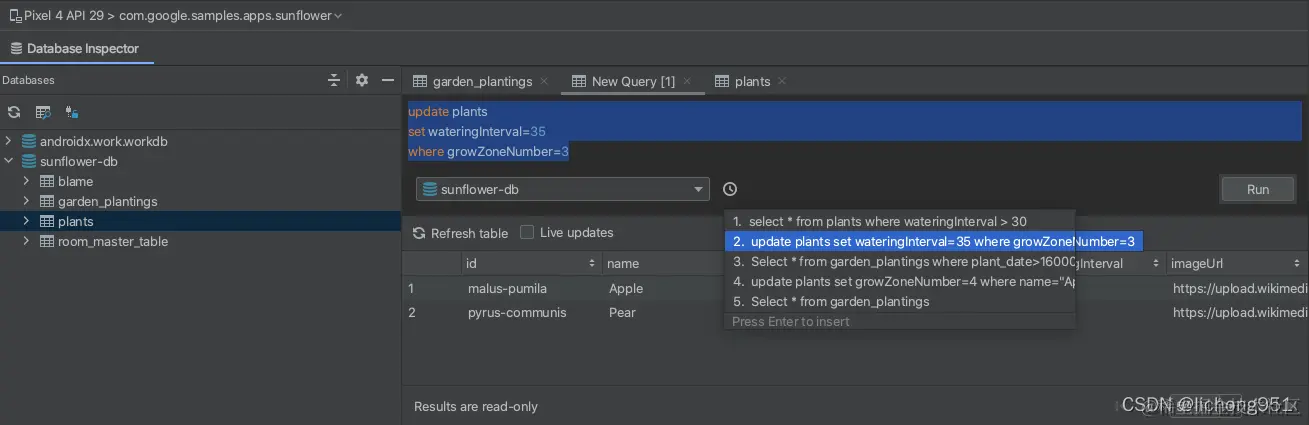Choose history item 1 select from plants
The width and height of the screenshot is (1309, 425).
pyautogui.click(x=899, y=221)
